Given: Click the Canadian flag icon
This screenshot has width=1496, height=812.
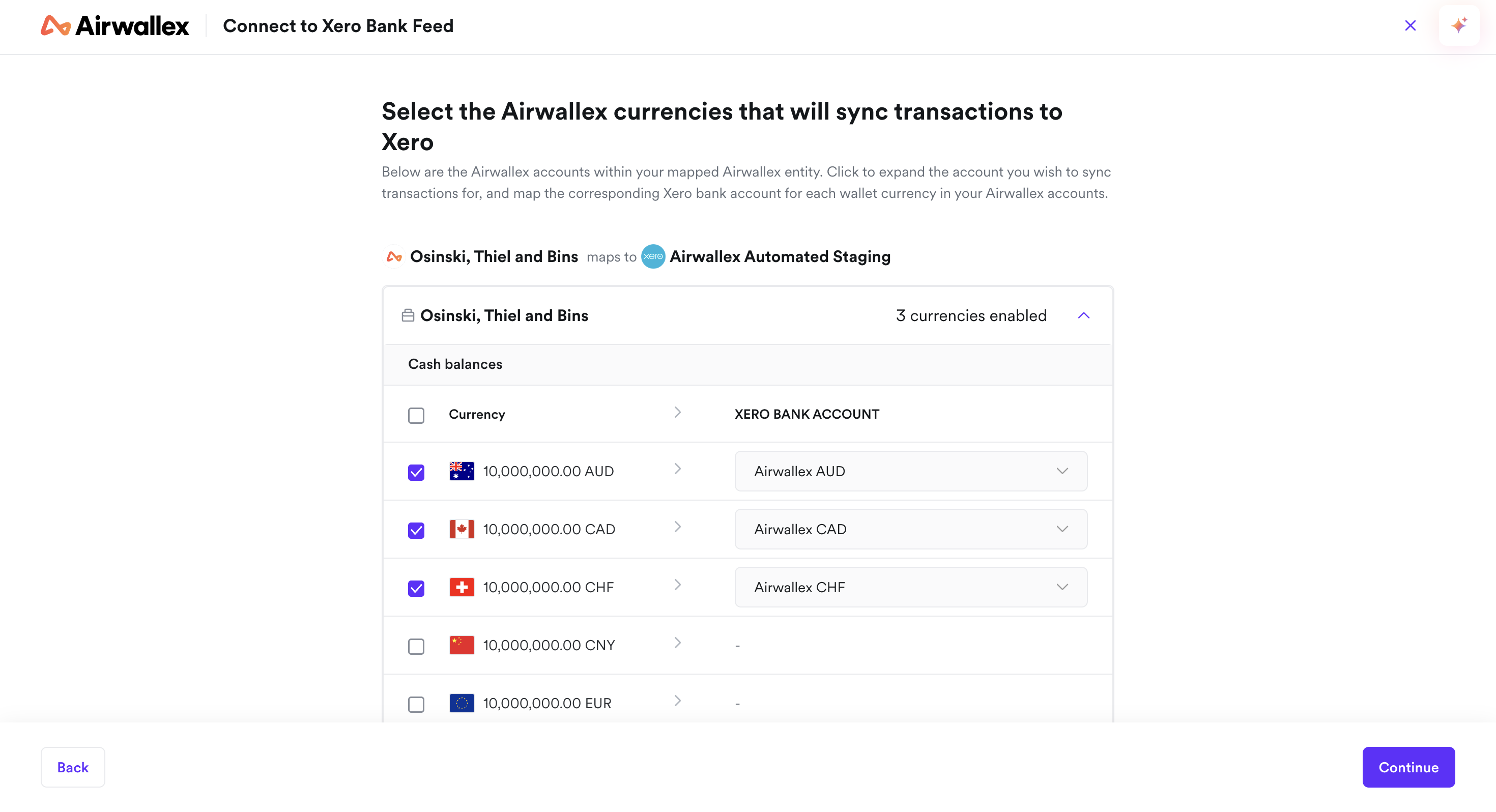Looking at the screenshot, I should click(462, 529).
